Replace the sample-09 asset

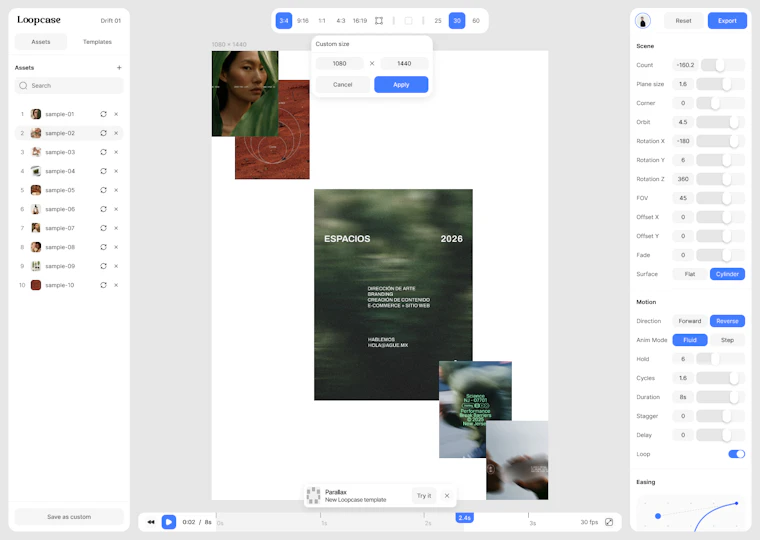coord(103,266)
